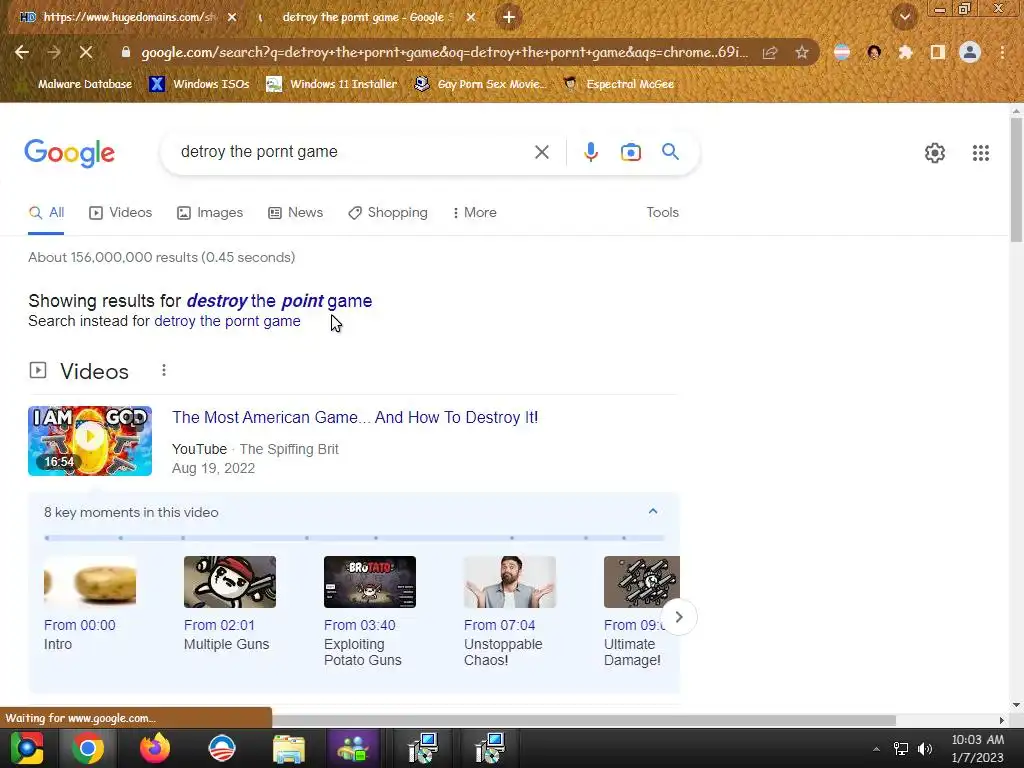Switch to the News results tab
Screen dimensions: 1024x768
295,212
